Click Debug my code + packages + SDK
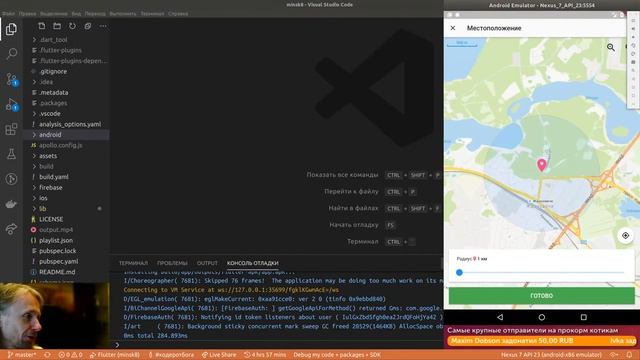This screenshot has width=640, height=360. (x=337, y=355)
